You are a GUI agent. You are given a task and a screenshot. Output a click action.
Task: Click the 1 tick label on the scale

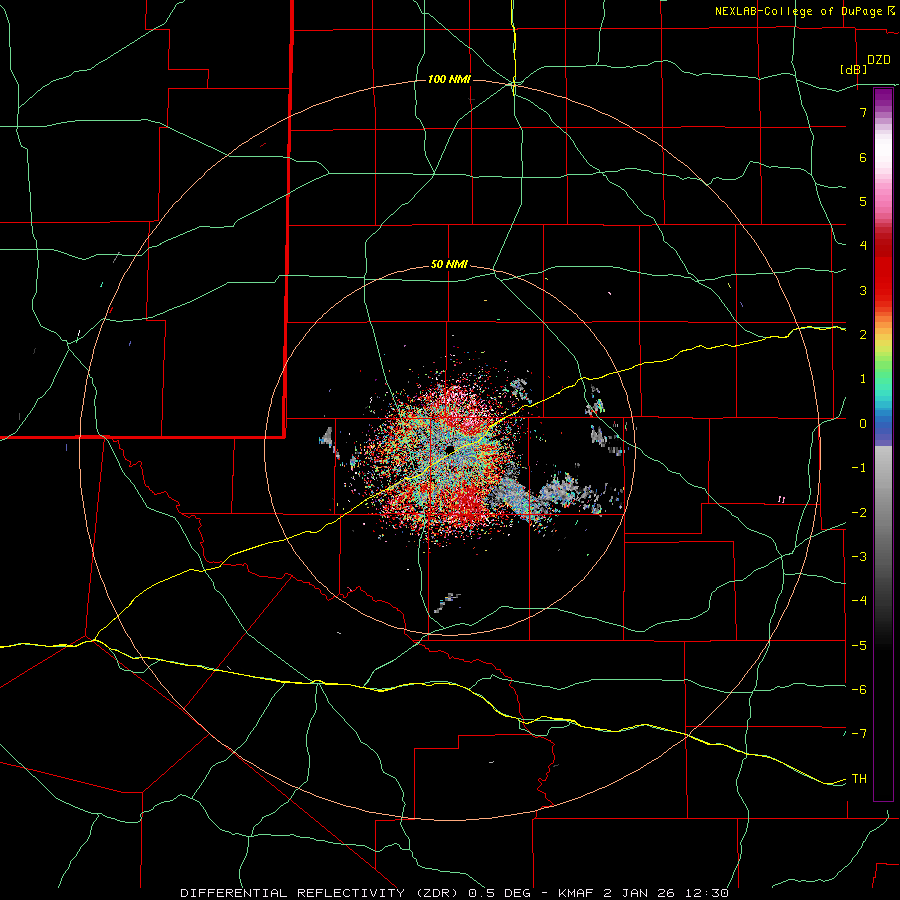point(863,378)
